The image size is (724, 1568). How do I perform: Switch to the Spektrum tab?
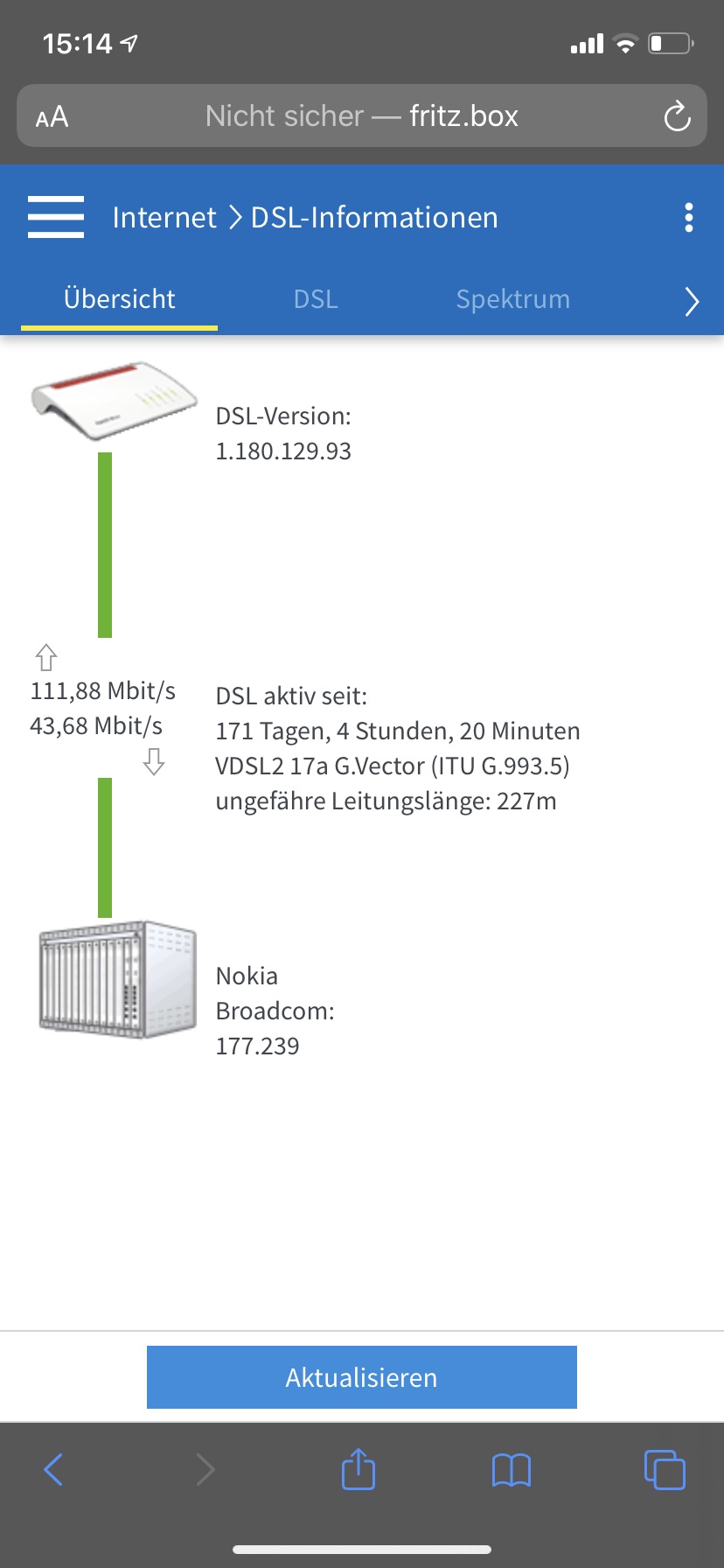click(x=512, y=299)
